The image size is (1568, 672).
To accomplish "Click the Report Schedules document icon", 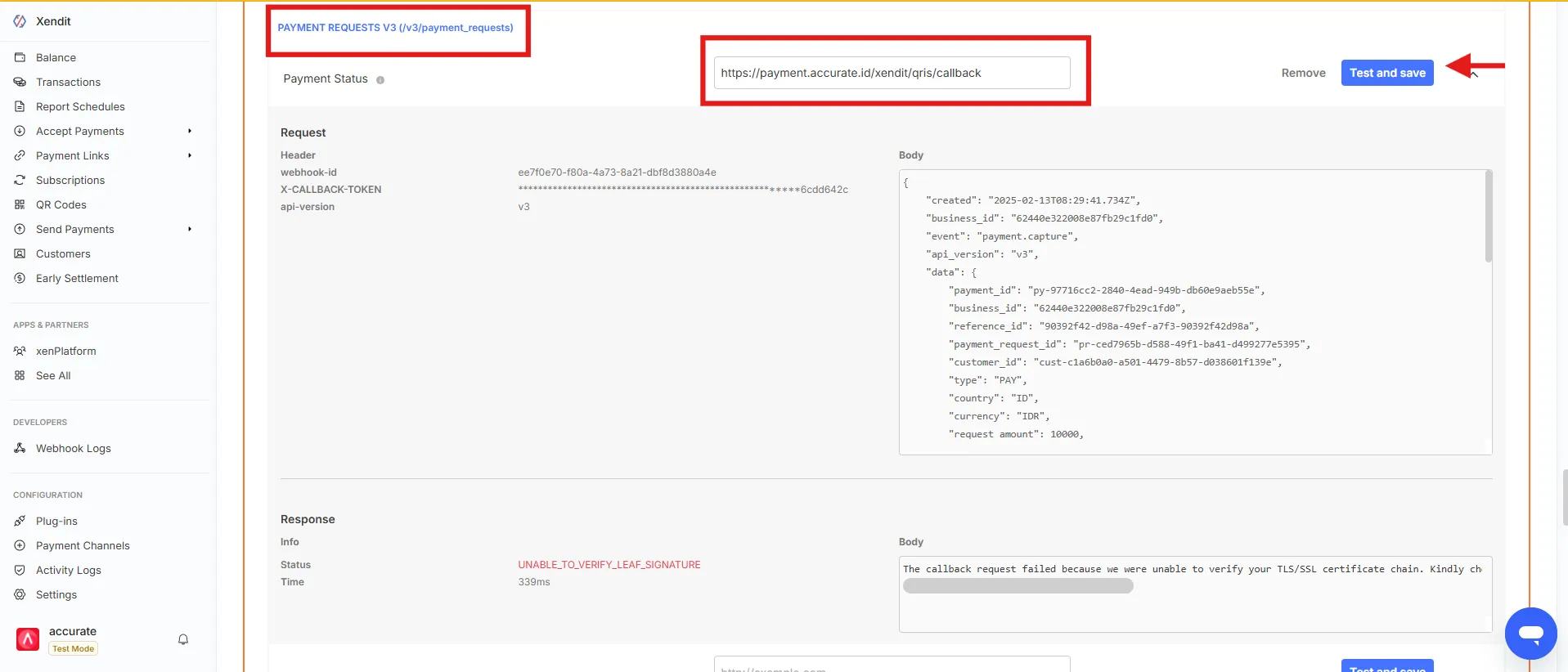I will tap(20, 106).
